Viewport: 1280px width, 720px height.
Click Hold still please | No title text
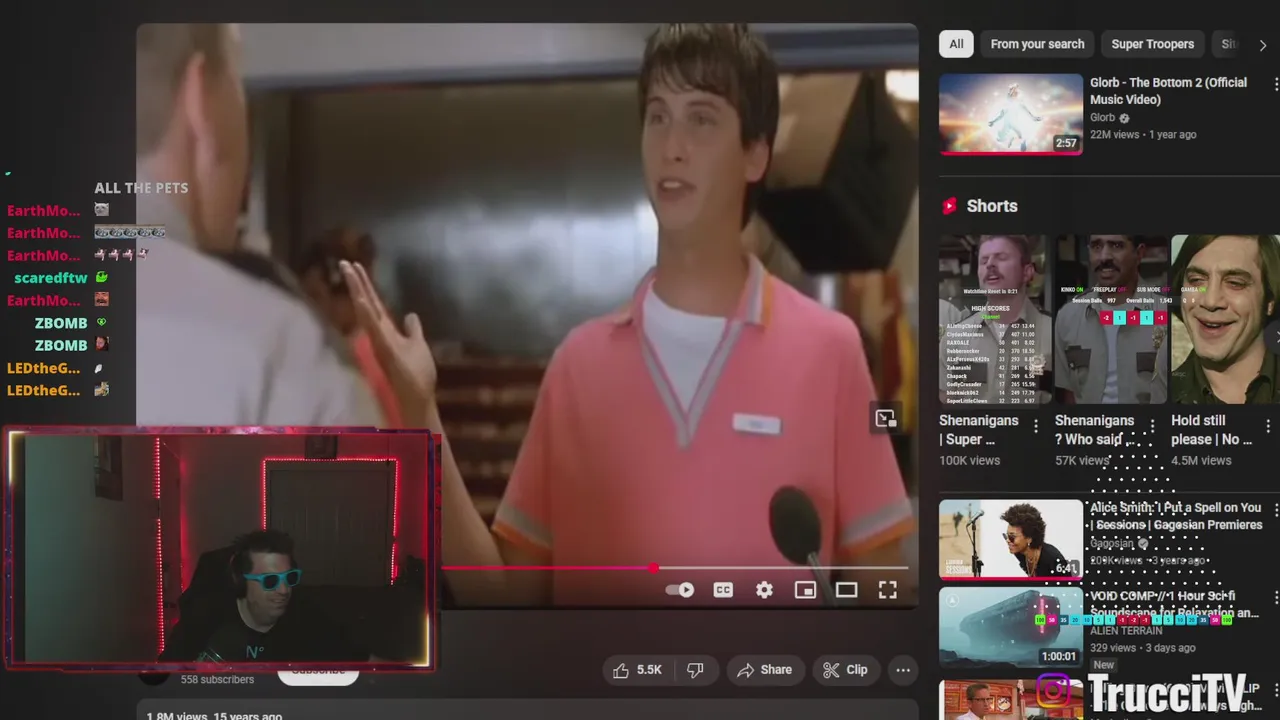(1211, 429)
